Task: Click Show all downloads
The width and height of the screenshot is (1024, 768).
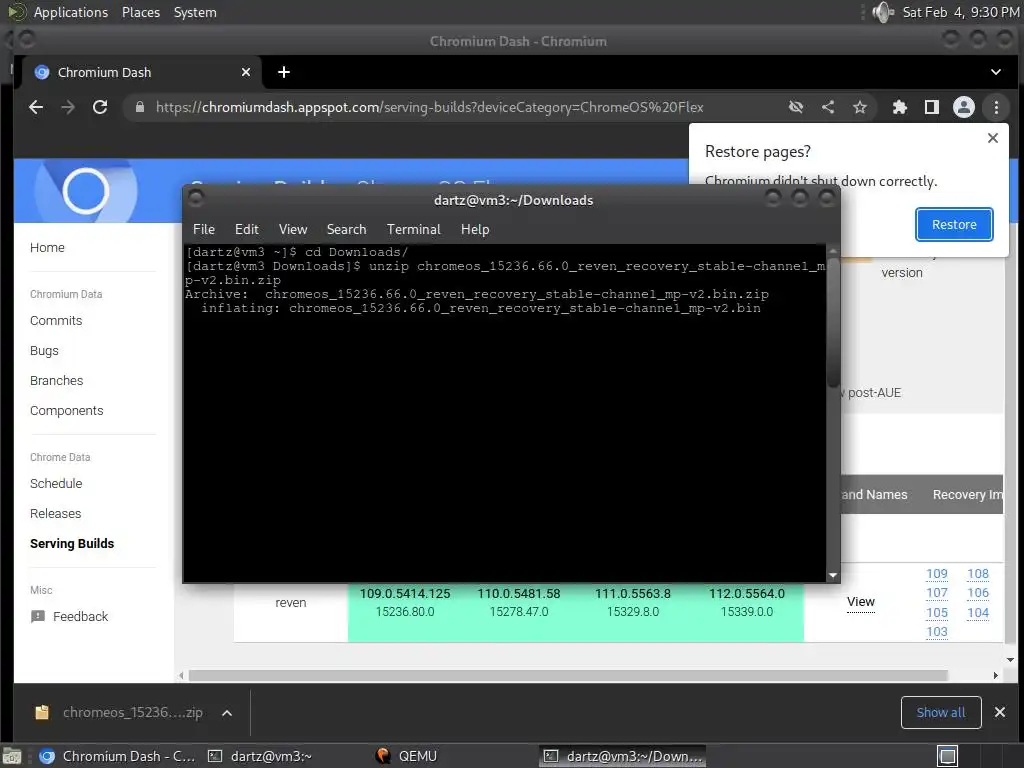Action: point(940,712)
